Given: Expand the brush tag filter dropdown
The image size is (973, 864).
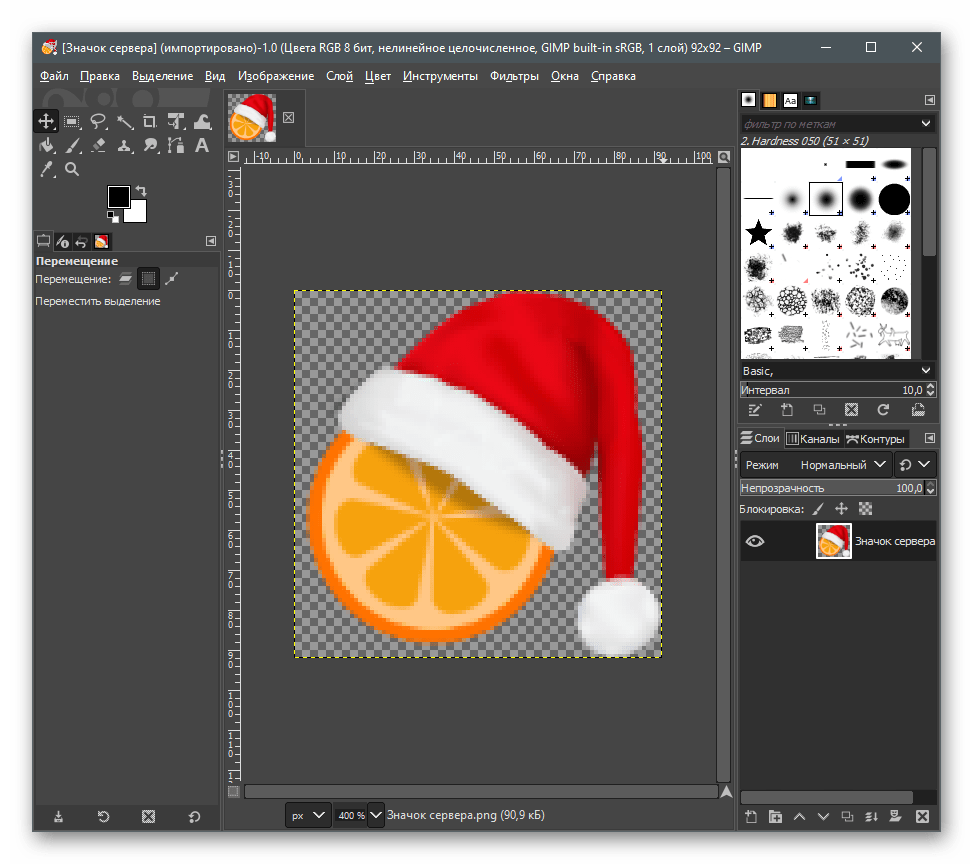Looking at the screenshot, I should (926, 124).
